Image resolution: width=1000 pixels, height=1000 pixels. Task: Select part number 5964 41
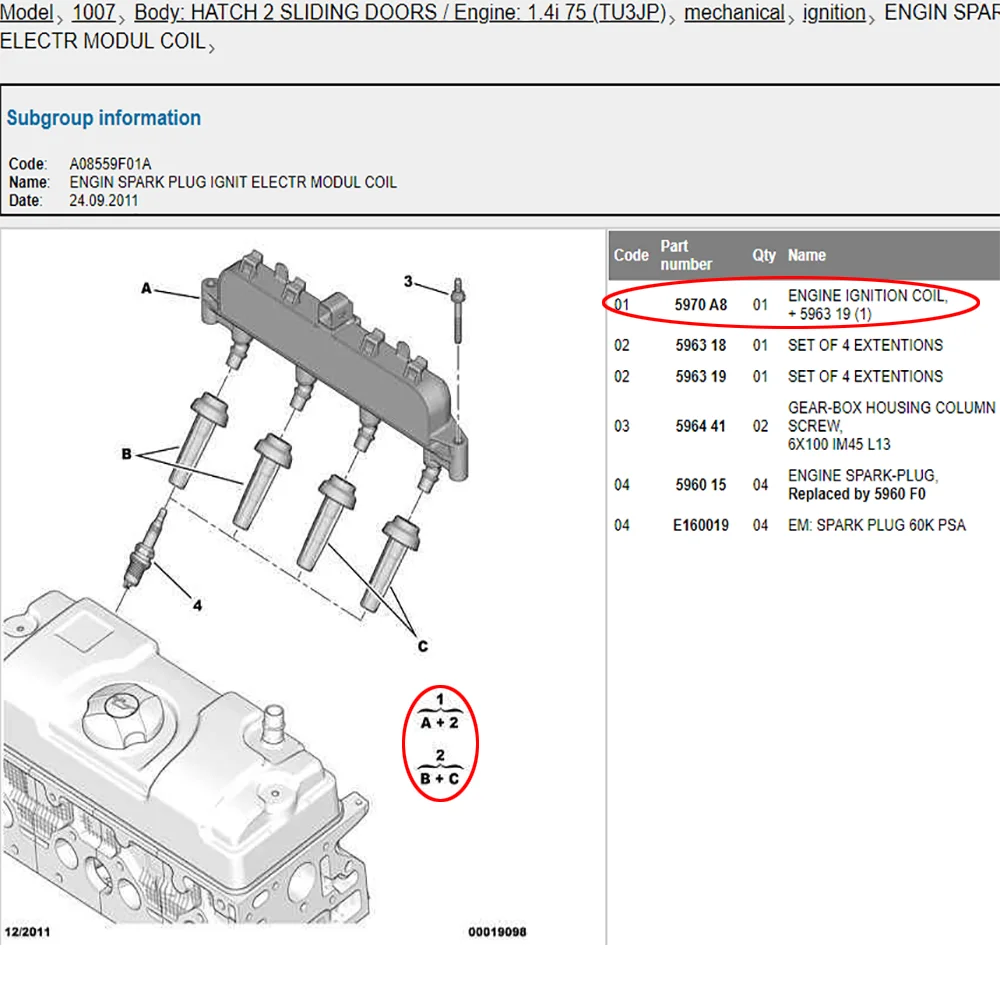pyautogui.click(x=700, y=426)
